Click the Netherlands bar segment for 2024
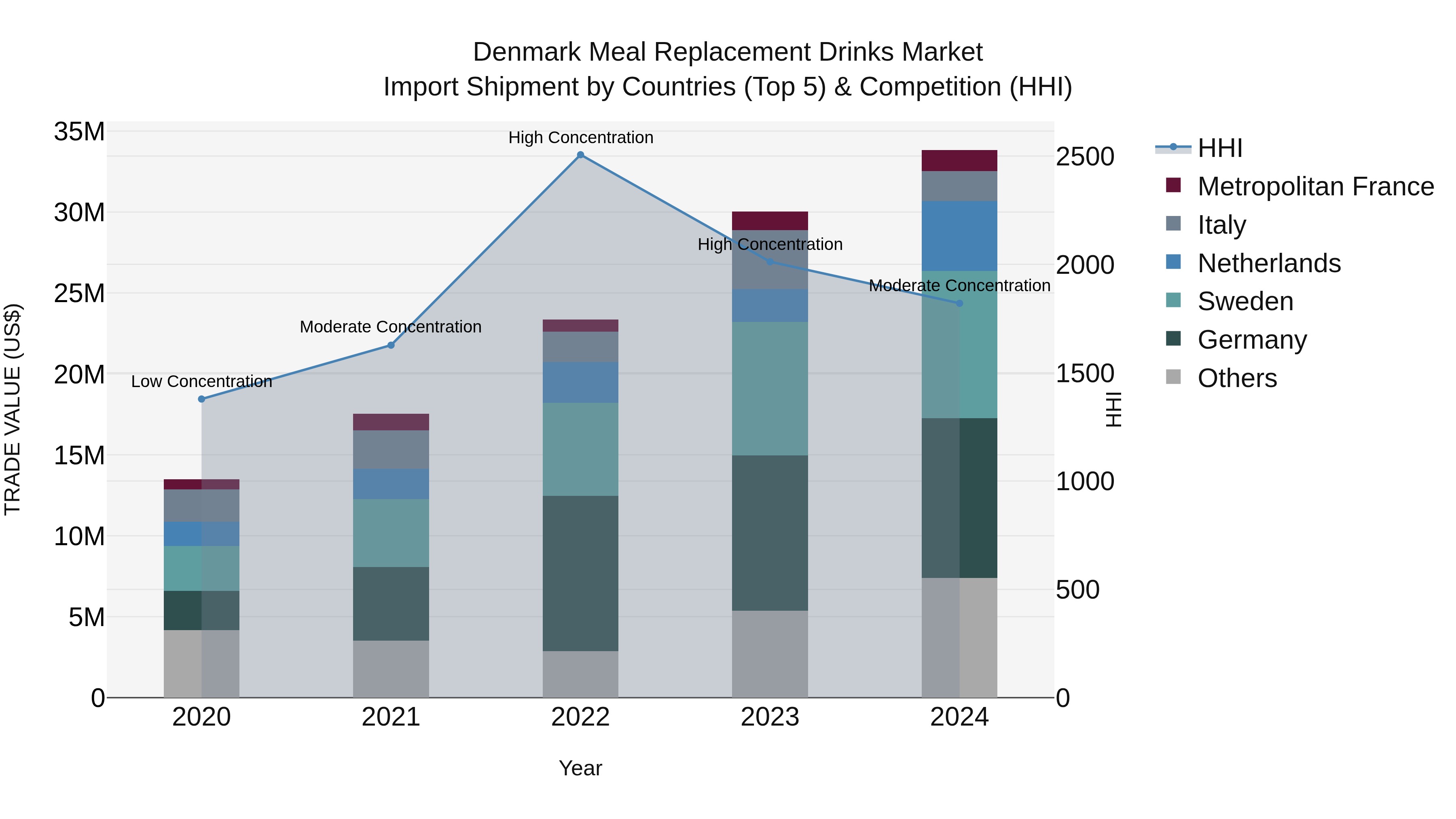This screenshot has width=1456, height=819. tap(959, 236)
